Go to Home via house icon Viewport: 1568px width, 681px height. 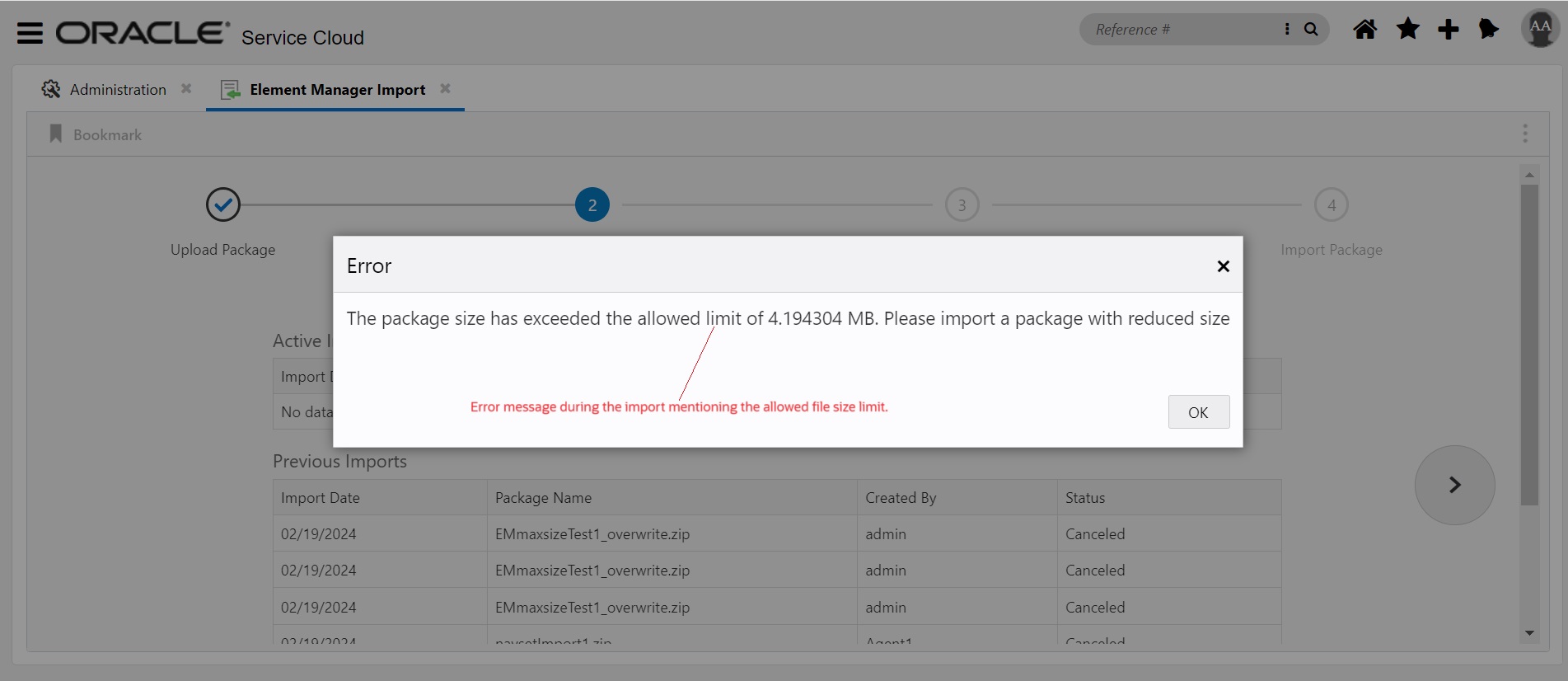pos(1365,30)
